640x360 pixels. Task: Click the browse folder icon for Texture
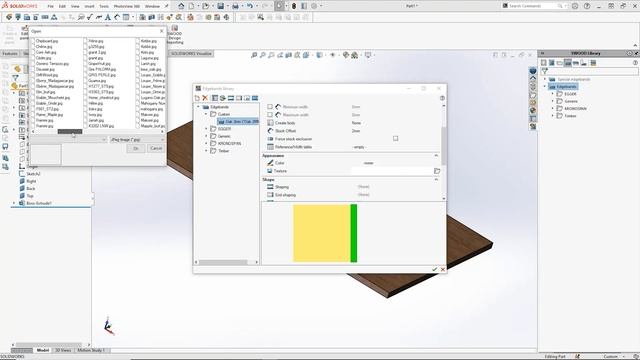coord(437,171)
